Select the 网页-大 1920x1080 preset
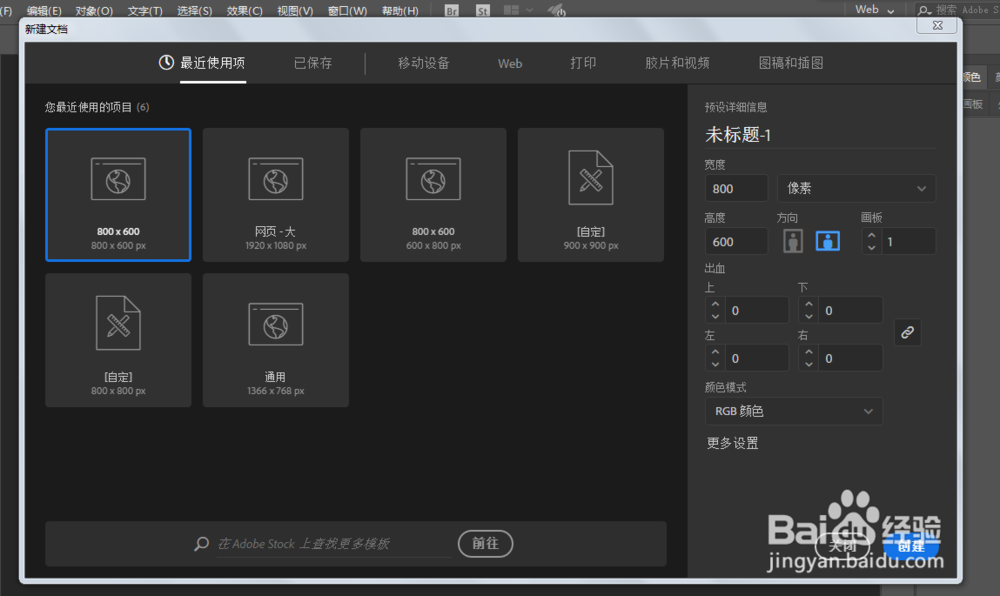 [x=275, y=194]
